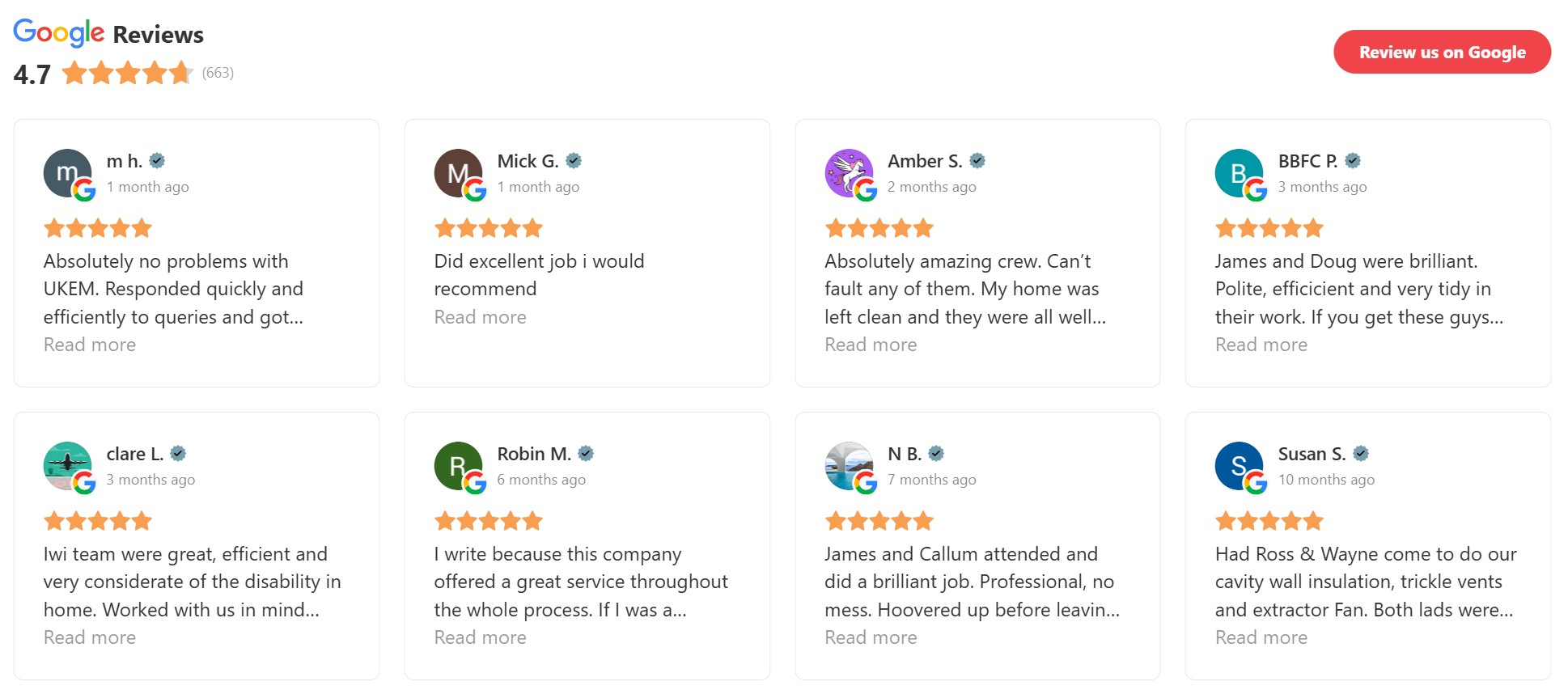Image resolution: width=1568 pixels, height=690 pixels.
Task: Click the five-star rating on N B.'s review
Action: point(879,521)
